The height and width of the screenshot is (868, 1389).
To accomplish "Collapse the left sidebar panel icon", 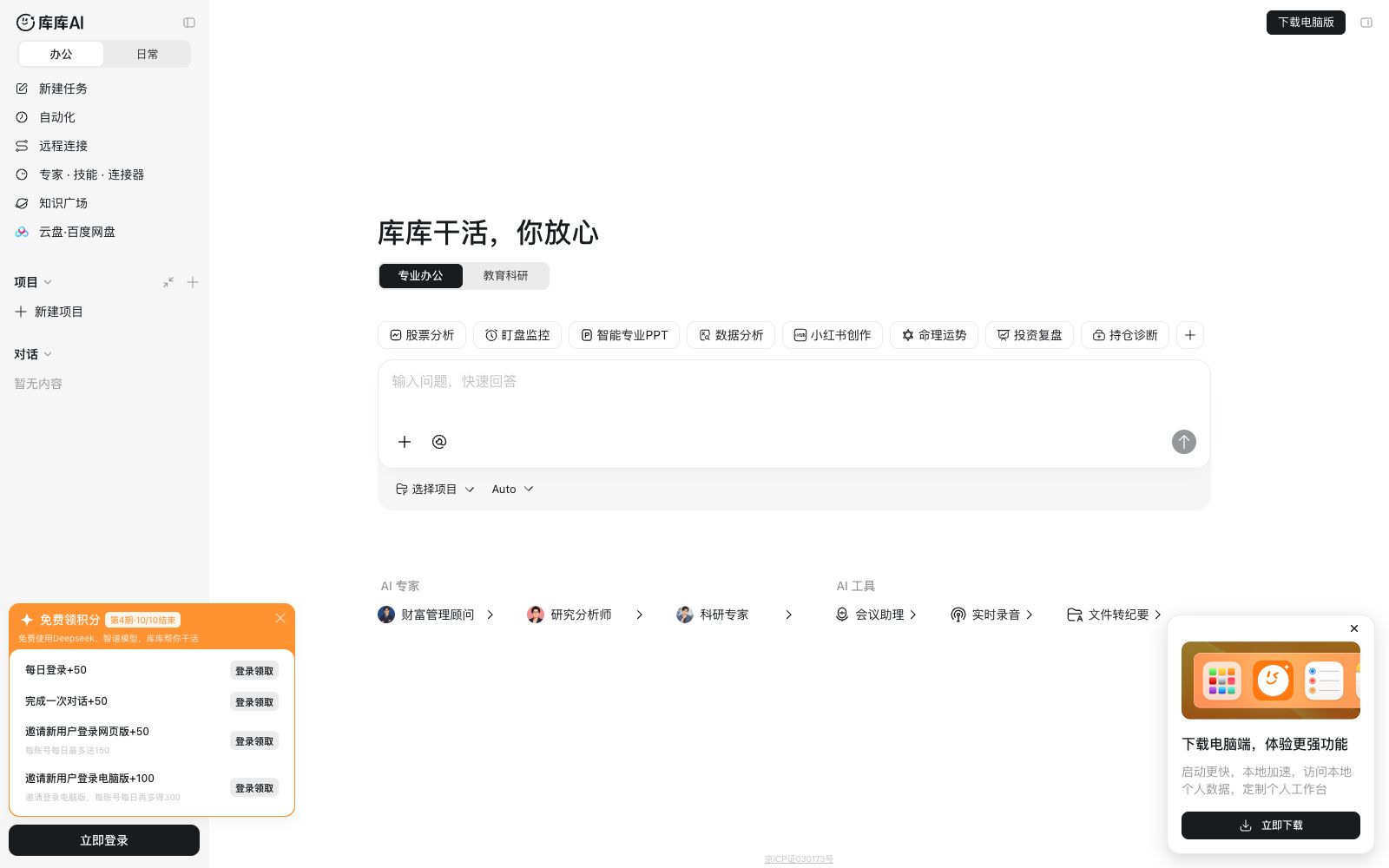I will click(189, 23).
